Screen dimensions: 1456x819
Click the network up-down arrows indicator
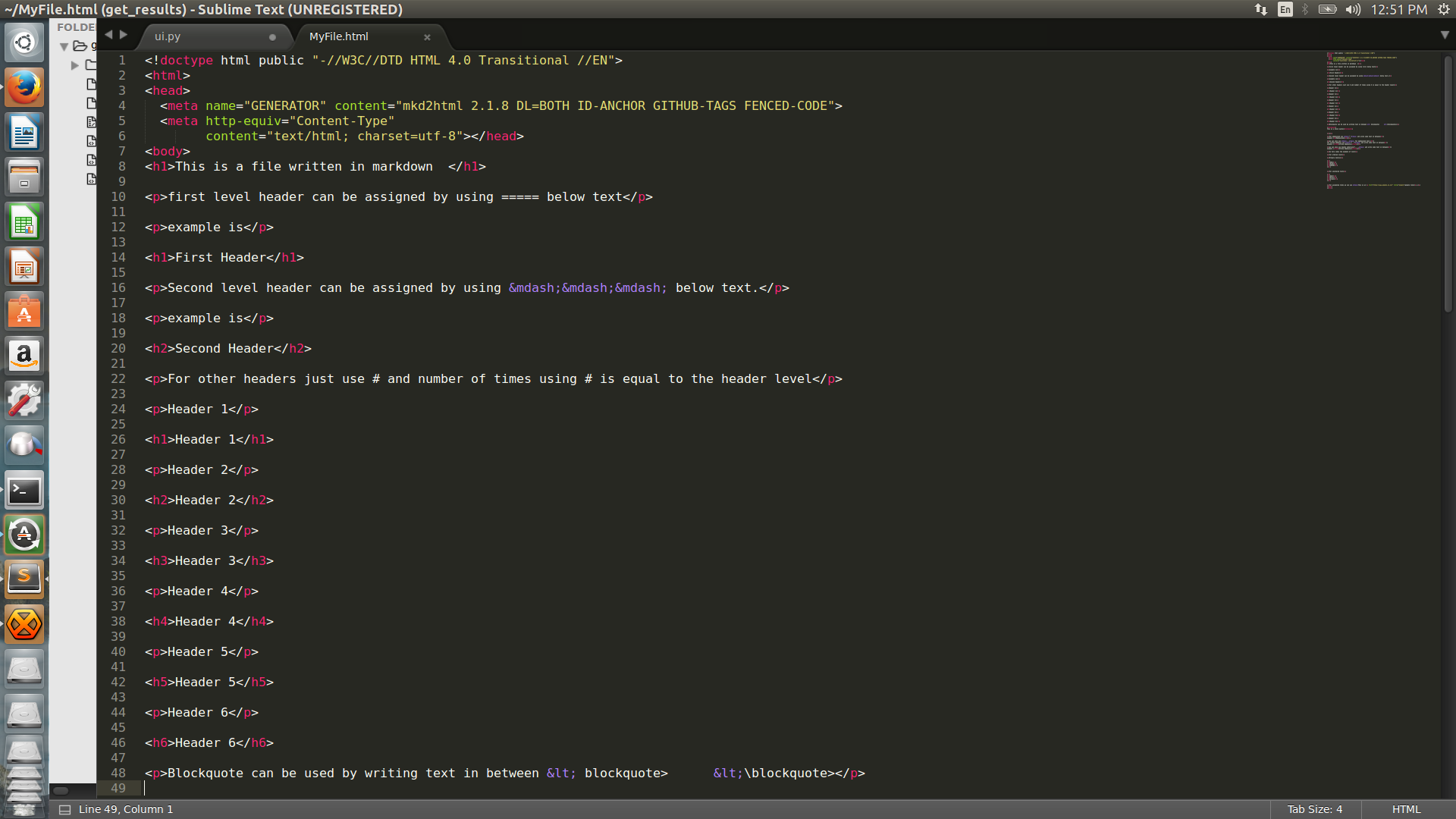pos(1261,9)
